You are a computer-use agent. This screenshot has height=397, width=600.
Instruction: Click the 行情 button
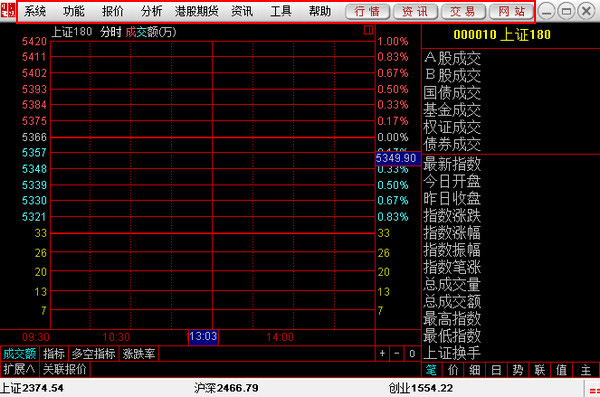point(367,11)
